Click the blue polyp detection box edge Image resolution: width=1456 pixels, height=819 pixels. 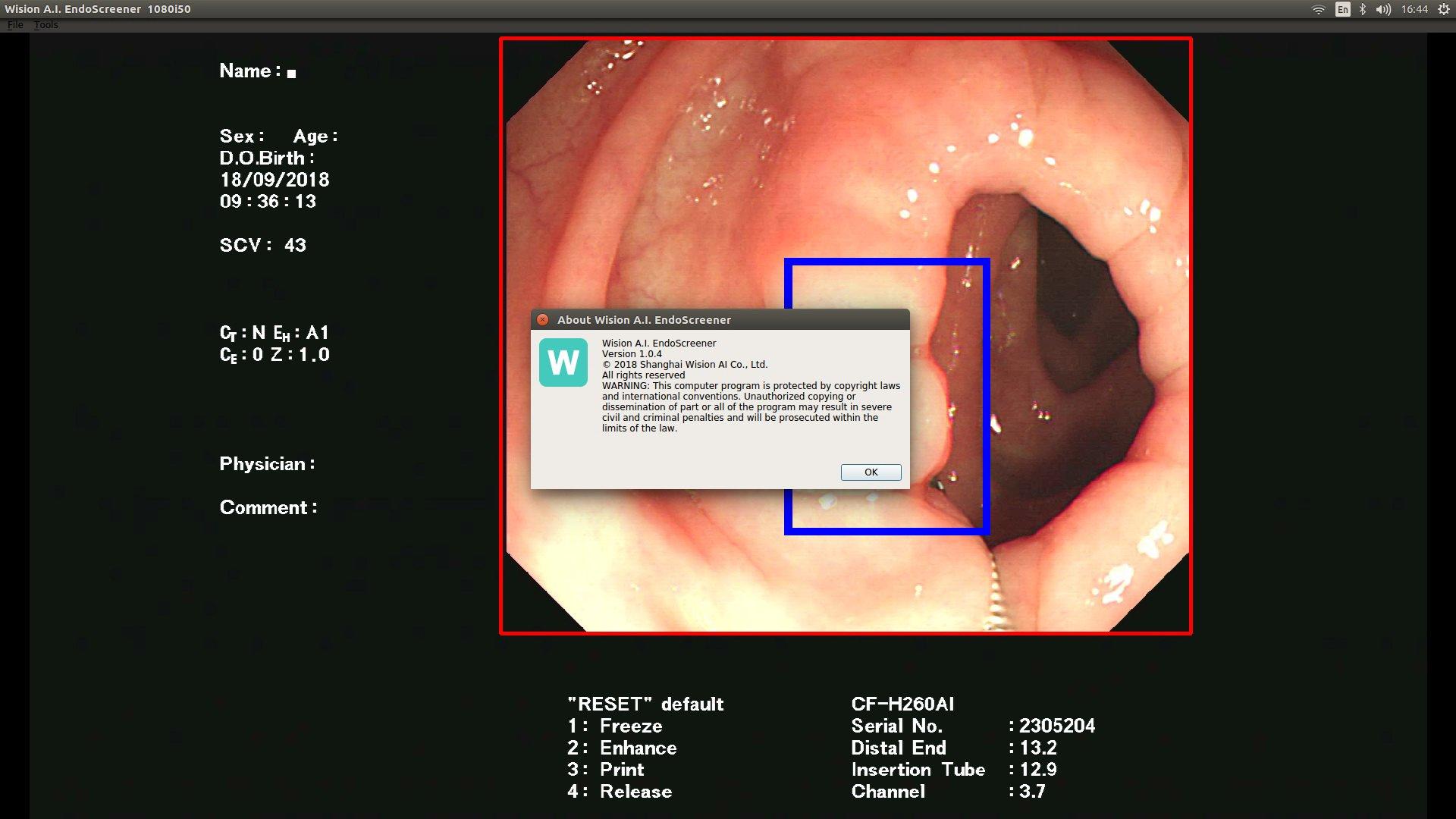point(986,394)
